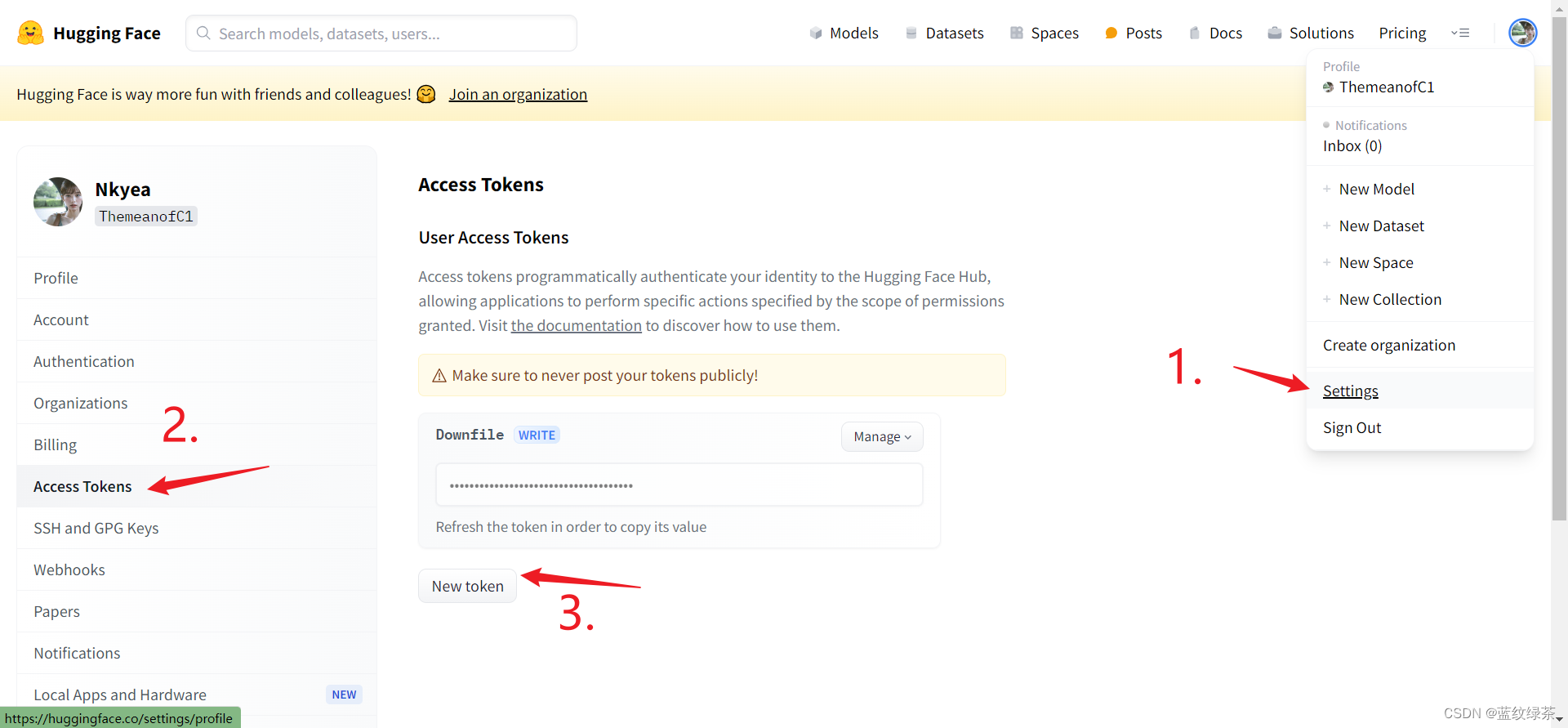The height and width of the screenshot is (728, 1568).
Task: Open Inbox (0) notifications
Action: click(x=1352, y=145)
